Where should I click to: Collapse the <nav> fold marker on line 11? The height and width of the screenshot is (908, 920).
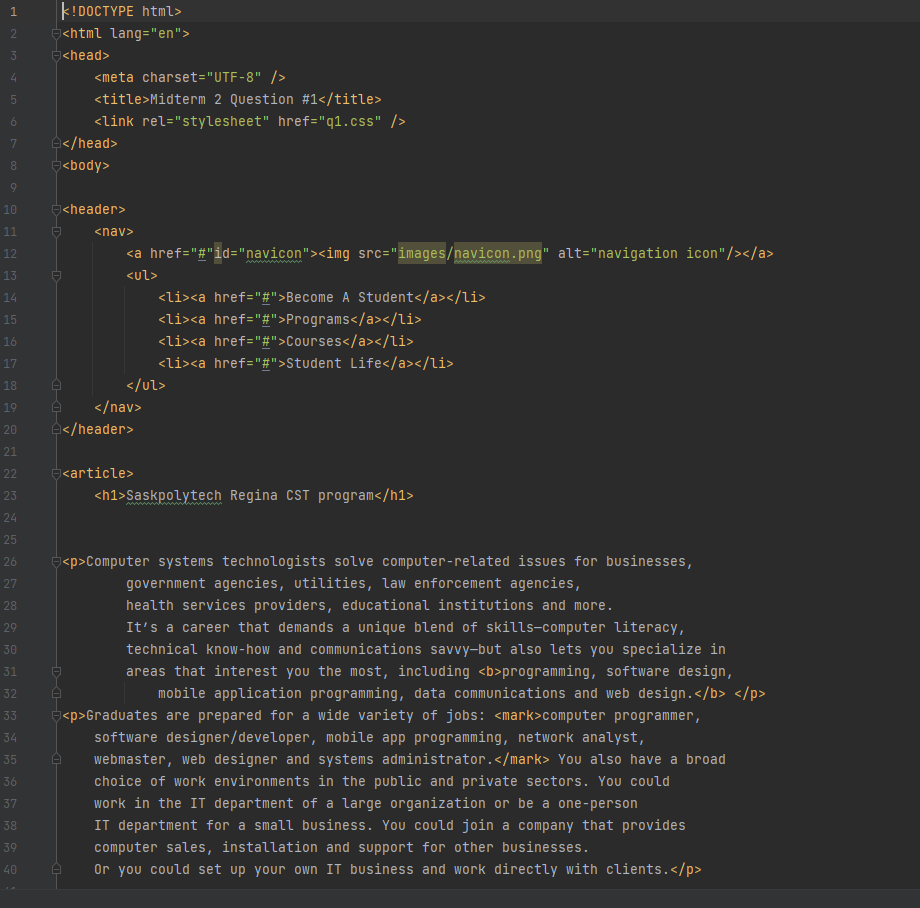pyautogui.click(x=56, y=232)
